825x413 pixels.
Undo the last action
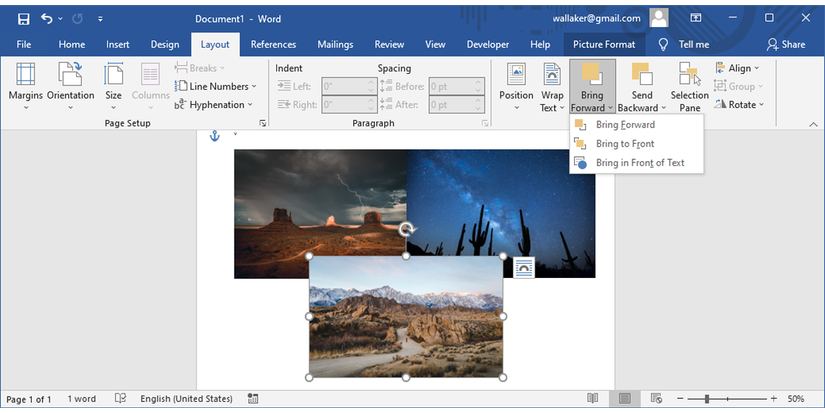point(47,19)
